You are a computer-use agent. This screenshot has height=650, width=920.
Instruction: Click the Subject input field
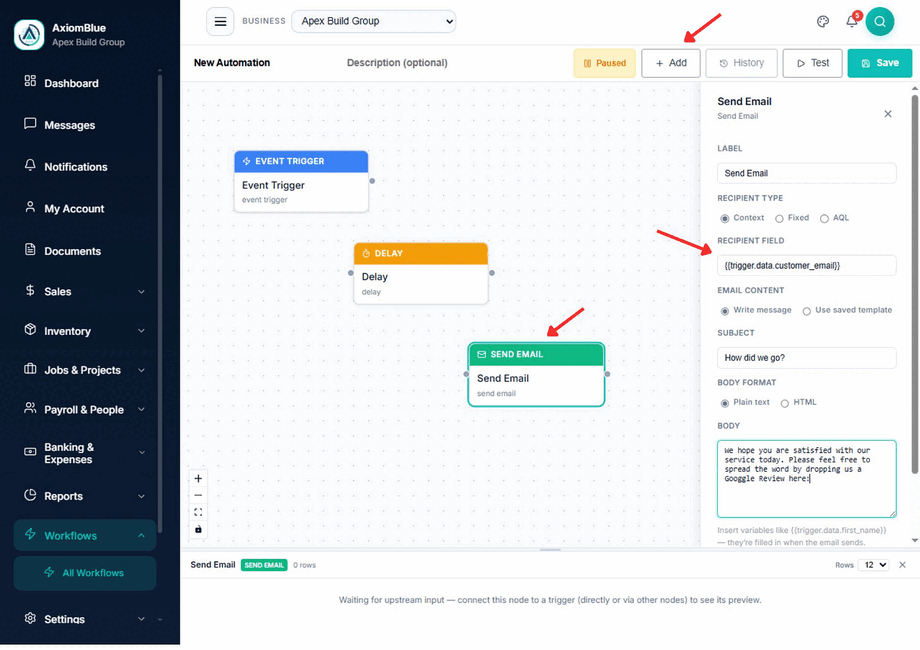(x=806, y=358)
